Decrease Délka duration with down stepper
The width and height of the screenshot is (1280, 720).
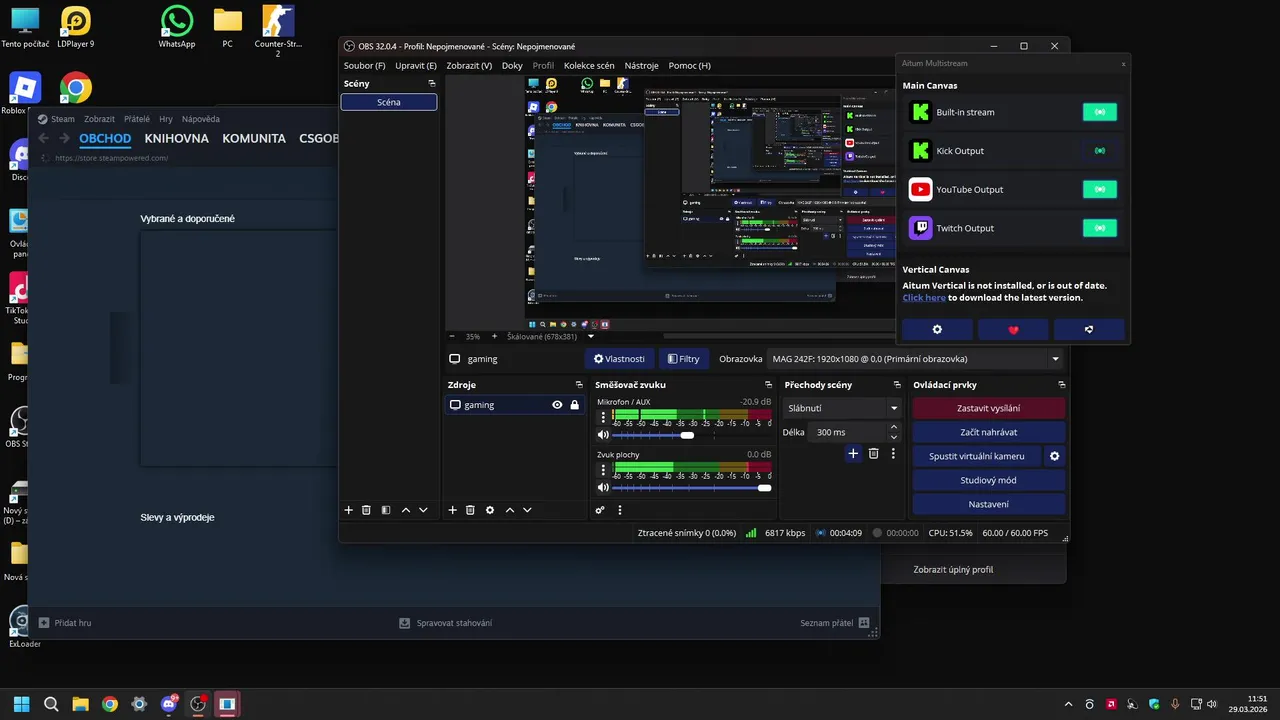pos(893,437)
